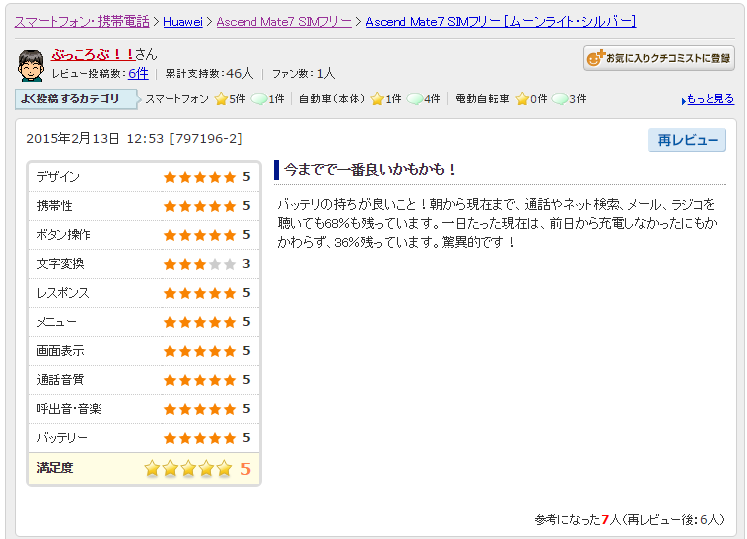747x539 pixels.
Task: Click the 参考になった7人 text
Action: [577, 519]
